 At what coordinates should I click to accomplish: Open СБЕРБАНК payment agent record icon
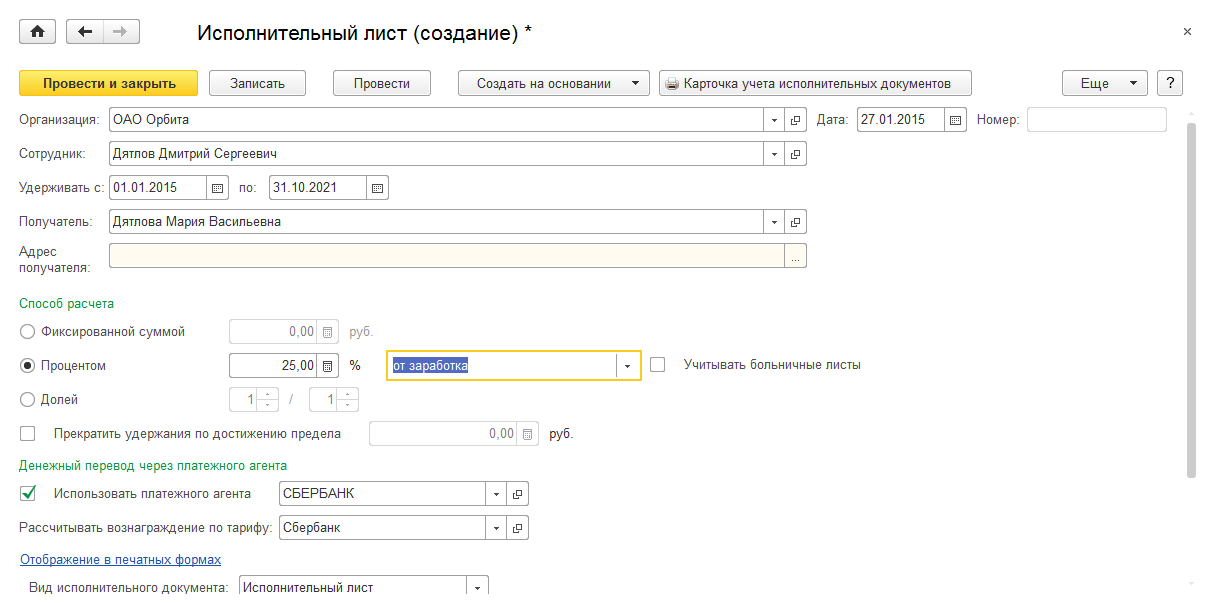pyautogui.click(x=518, y=493)
